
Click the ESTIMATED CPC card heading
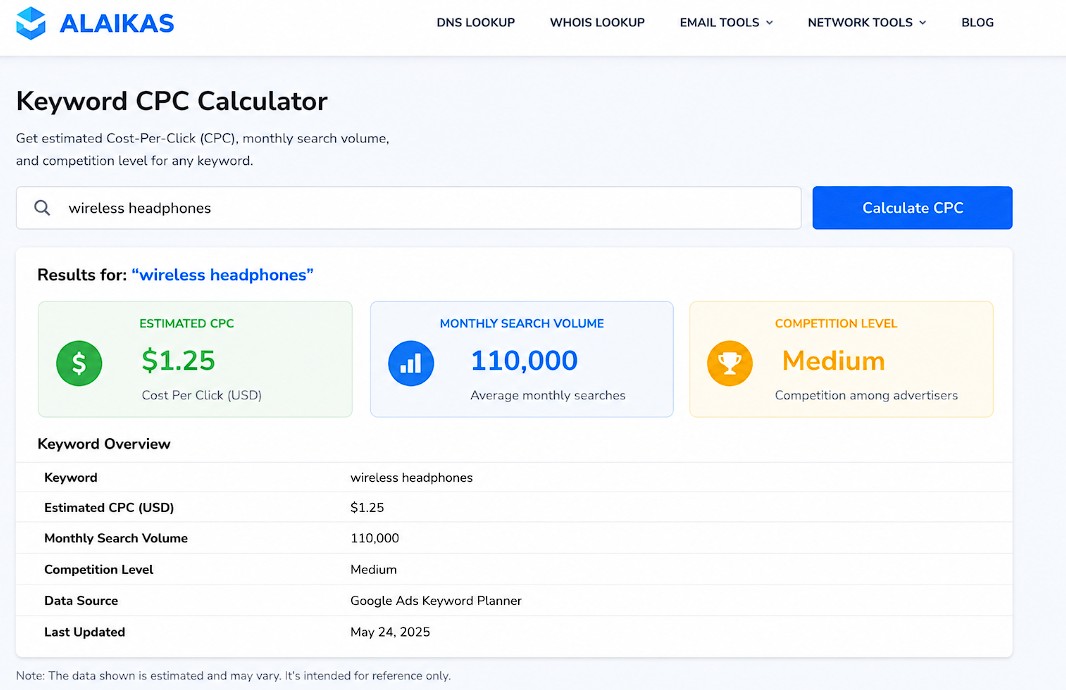click(186, 324)
